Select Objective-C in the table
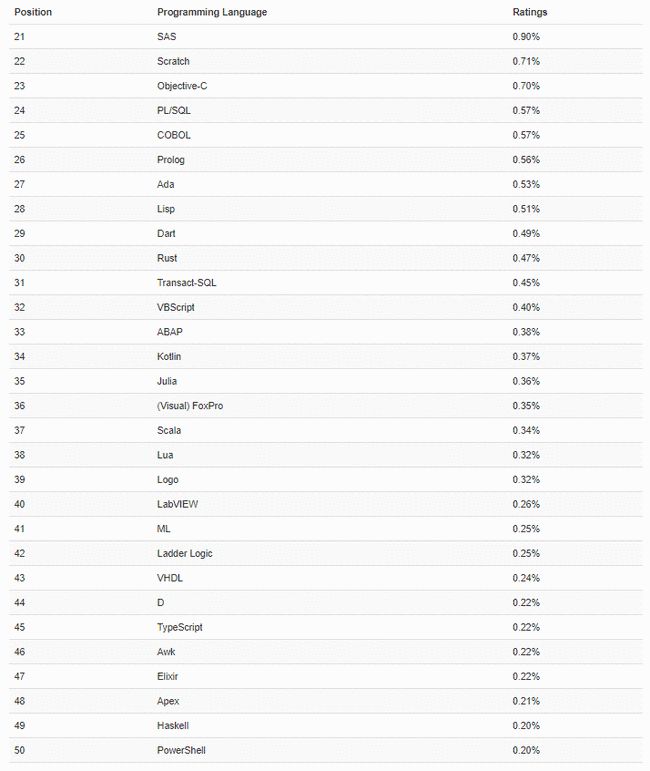 click(182, 86)
